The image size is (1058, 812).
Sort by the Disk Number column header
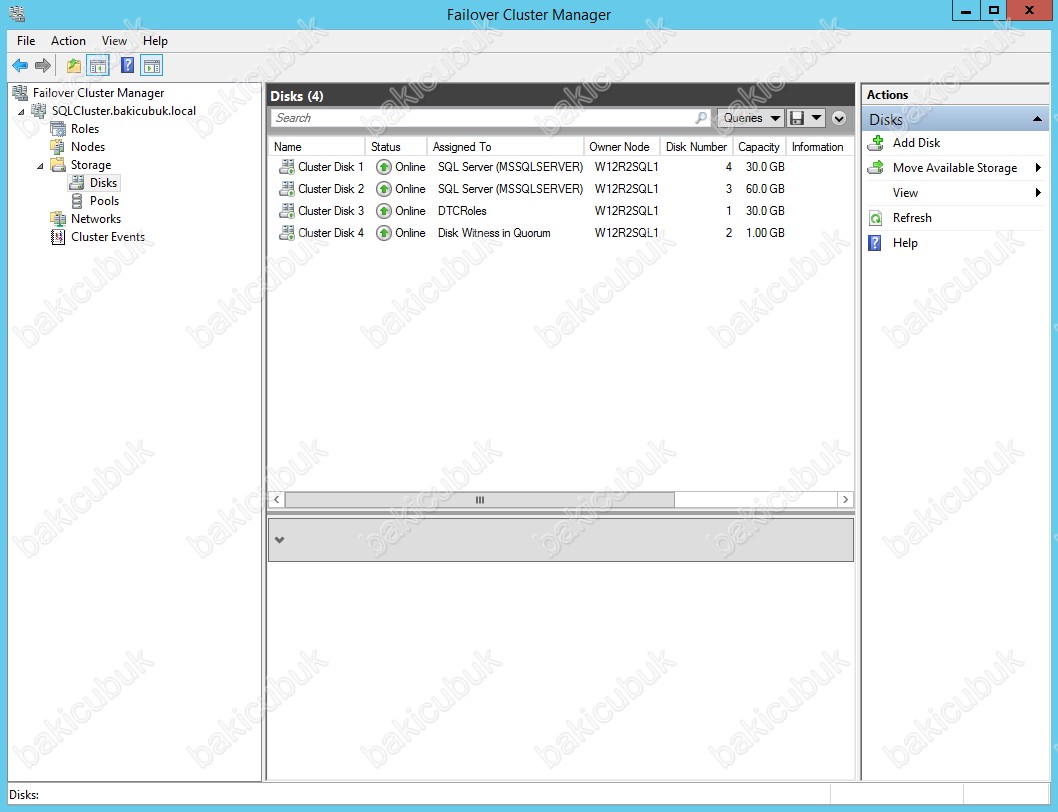[696, 146]
